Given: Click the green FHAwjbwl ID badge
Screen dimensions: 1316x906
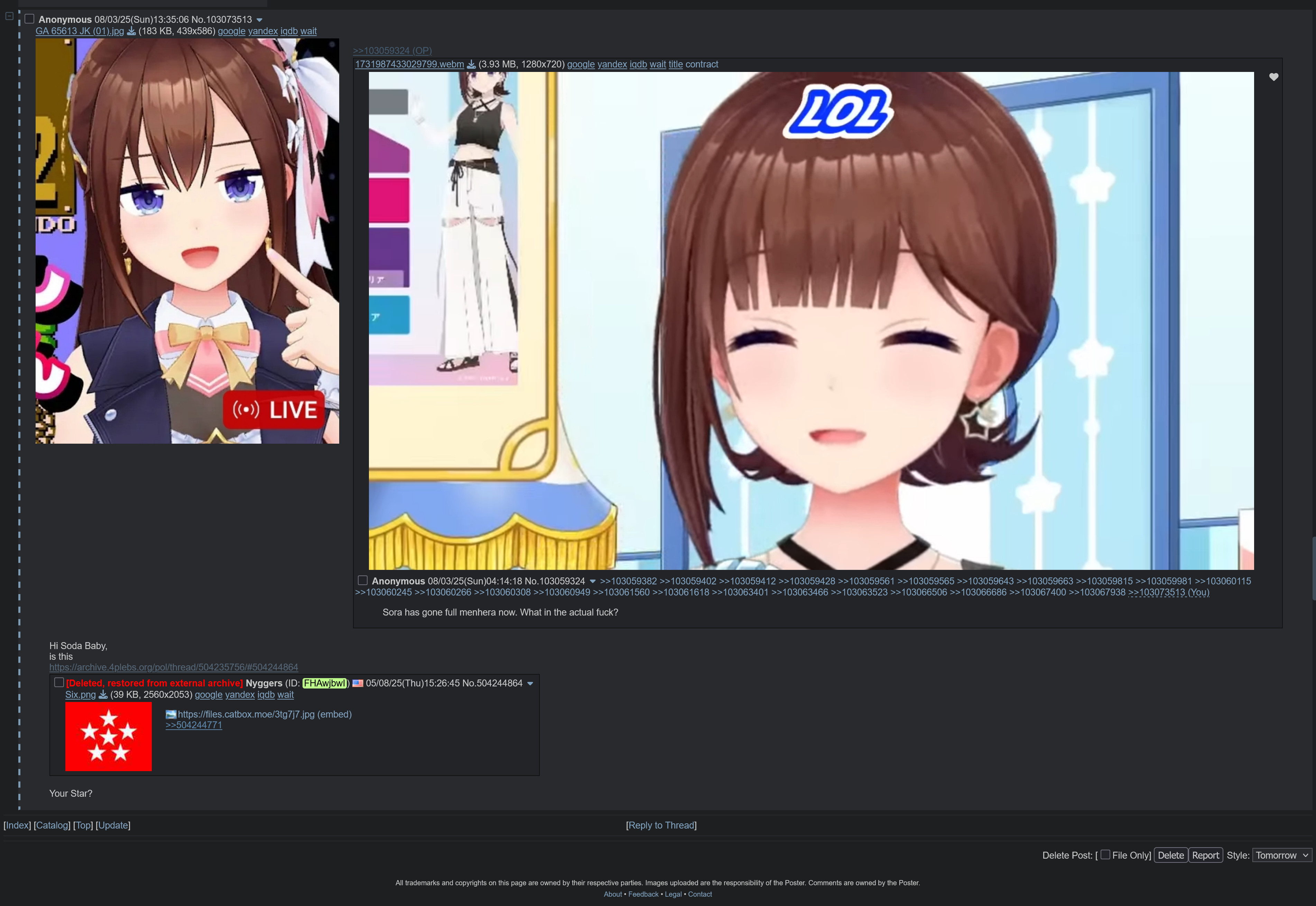Looking at the screenshot, I should (325, 683).
